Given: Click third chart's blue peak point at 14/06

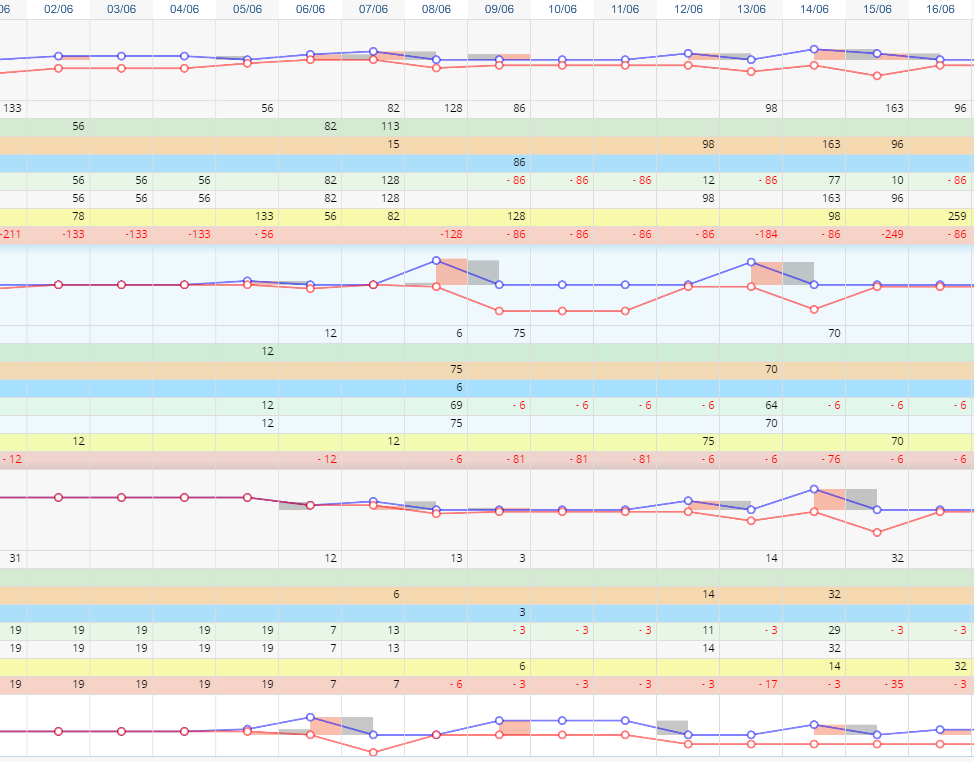Looking at the screenshot, I should (814, 489).
